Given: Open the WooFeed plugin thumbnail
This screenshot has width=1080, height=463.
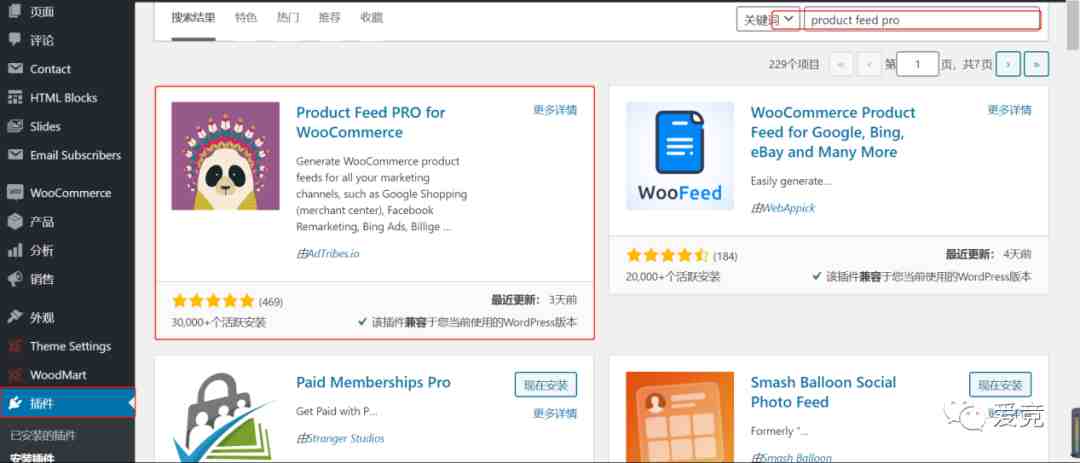Looking at the screenshot, I should pyautogui.click(x=680, y=156).
